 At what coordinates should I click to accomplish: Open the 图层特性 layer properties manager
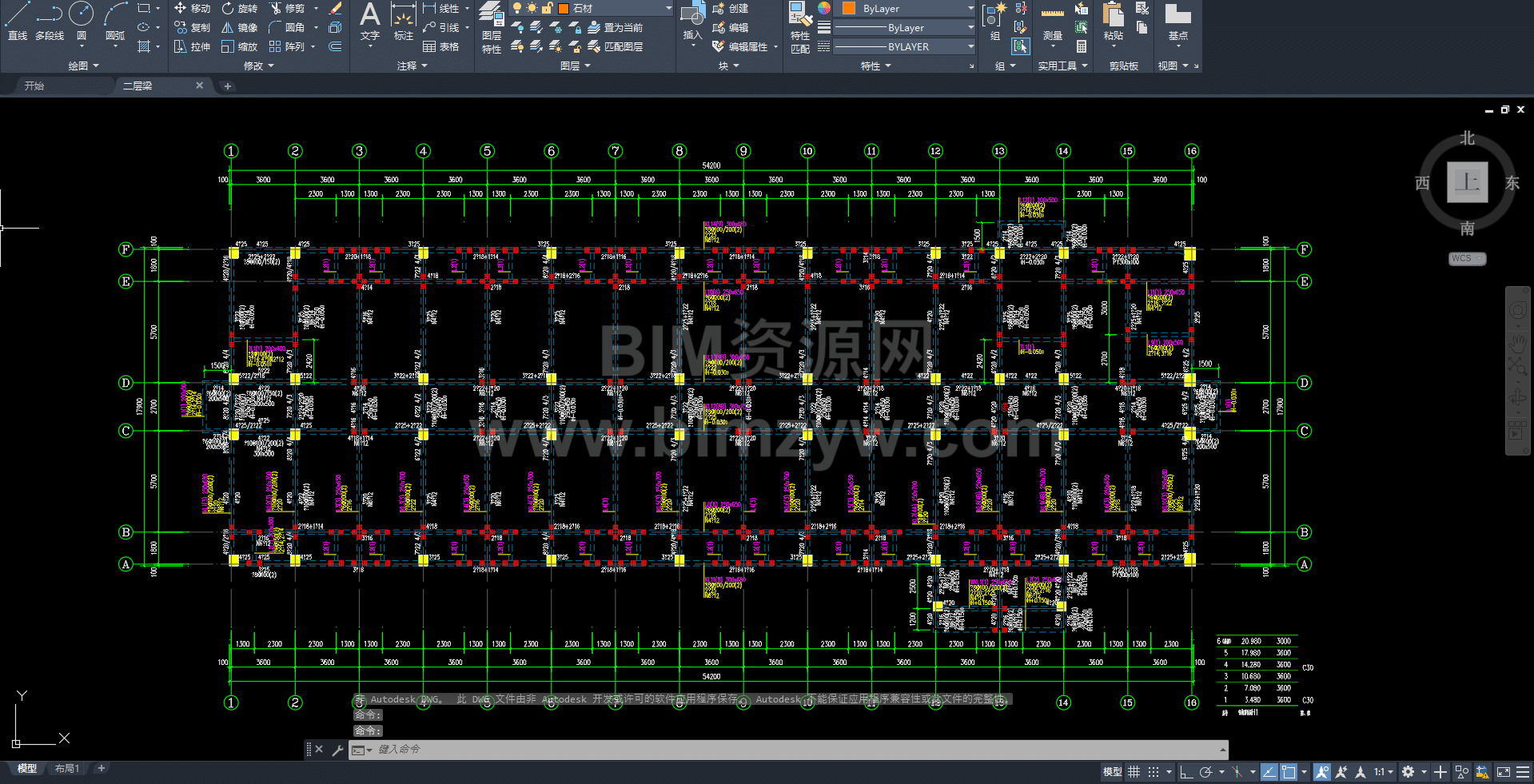pyautogui.click(x=491, y=27)
